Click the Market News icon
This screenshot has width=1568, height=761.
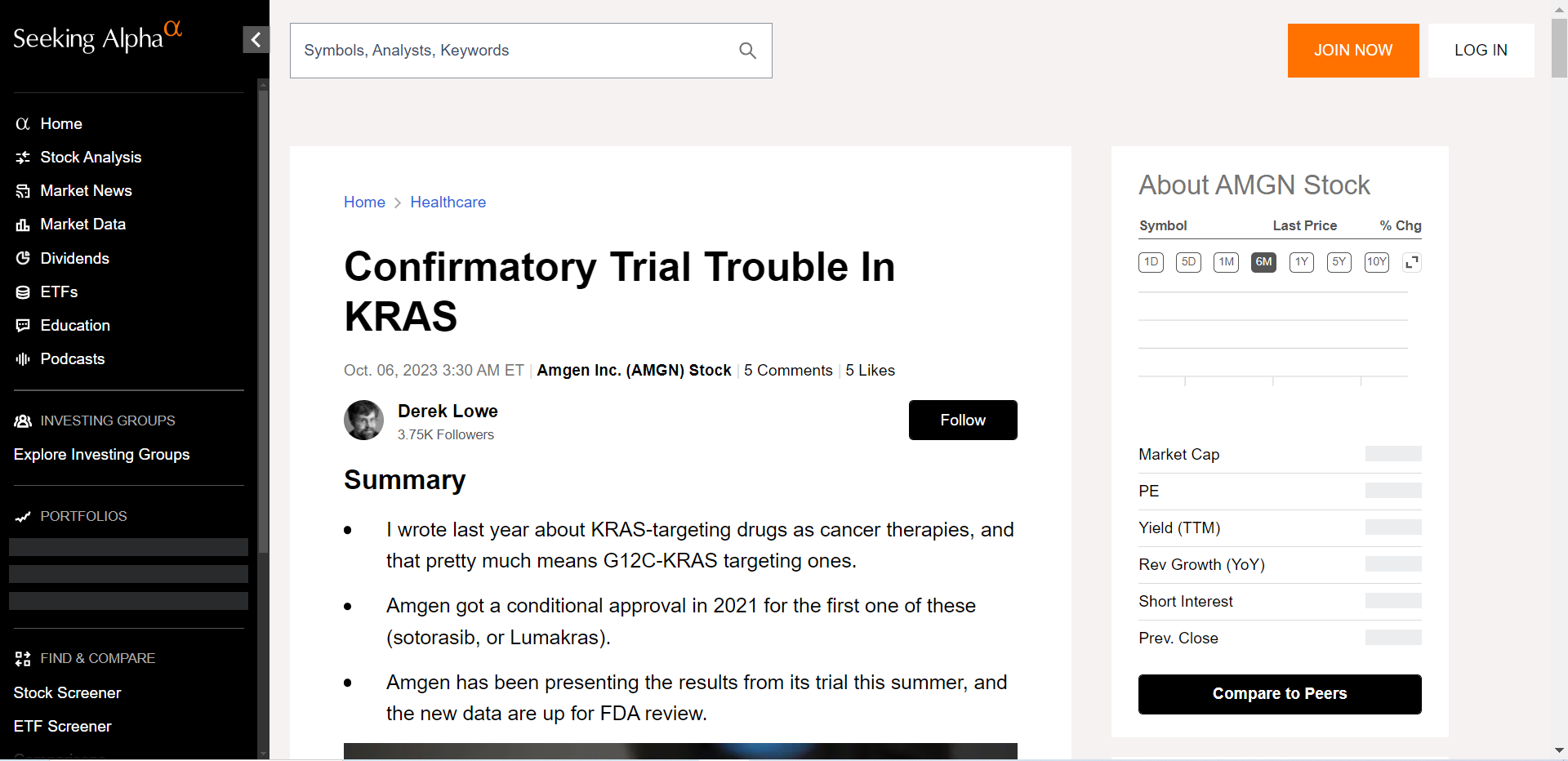click(x=23, y=191)
